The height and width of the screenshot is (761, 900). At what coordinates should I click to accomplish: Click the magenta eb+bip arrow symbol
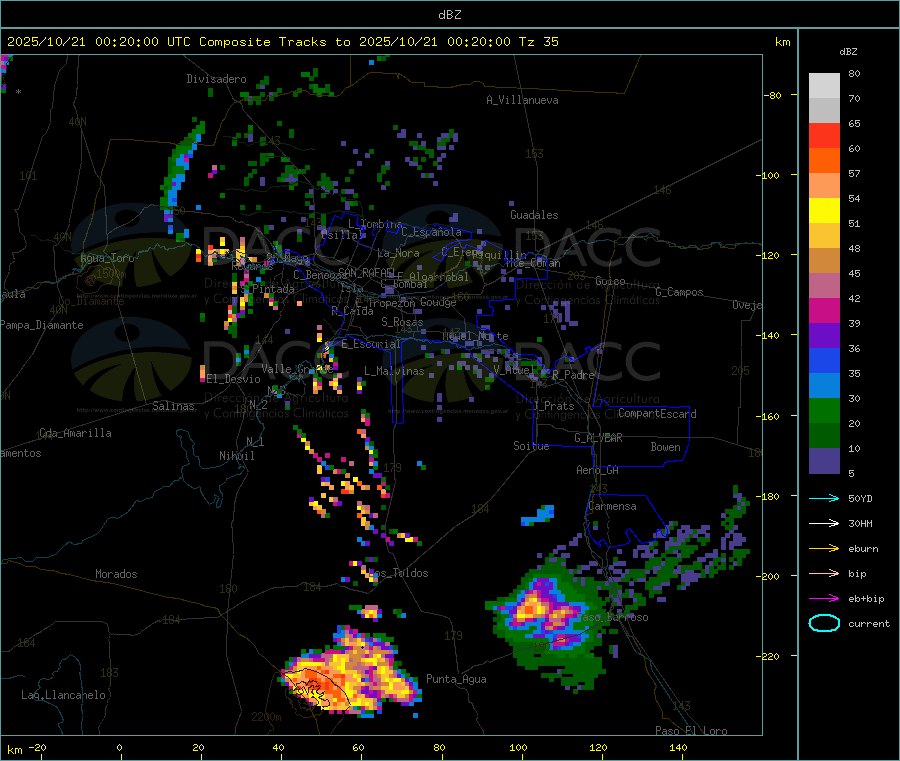tap(824, 599)
